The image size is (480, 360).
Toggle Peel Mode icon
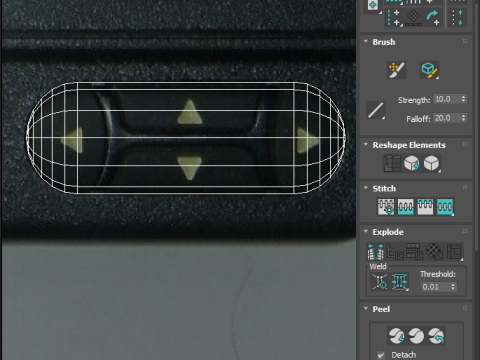coord(416,335)
